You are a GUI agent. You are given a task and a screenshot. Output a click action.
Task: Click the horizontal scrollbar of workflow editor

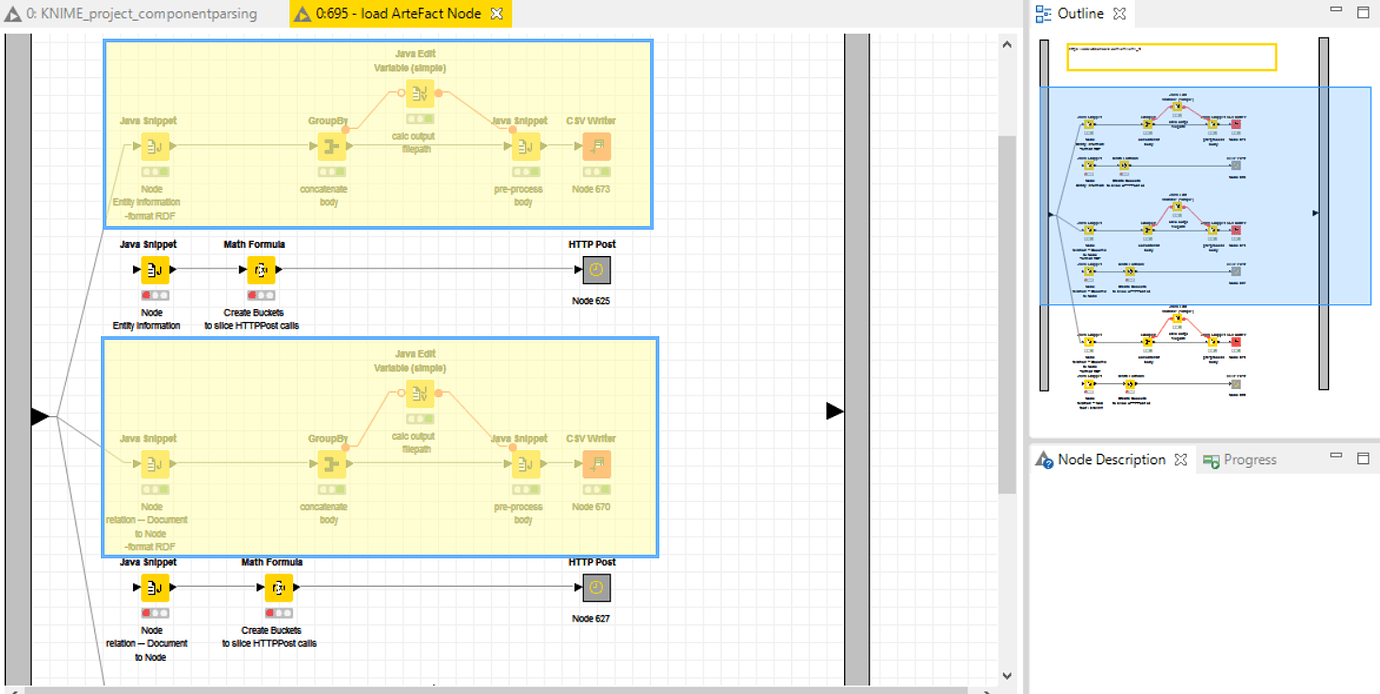[495, 689]
